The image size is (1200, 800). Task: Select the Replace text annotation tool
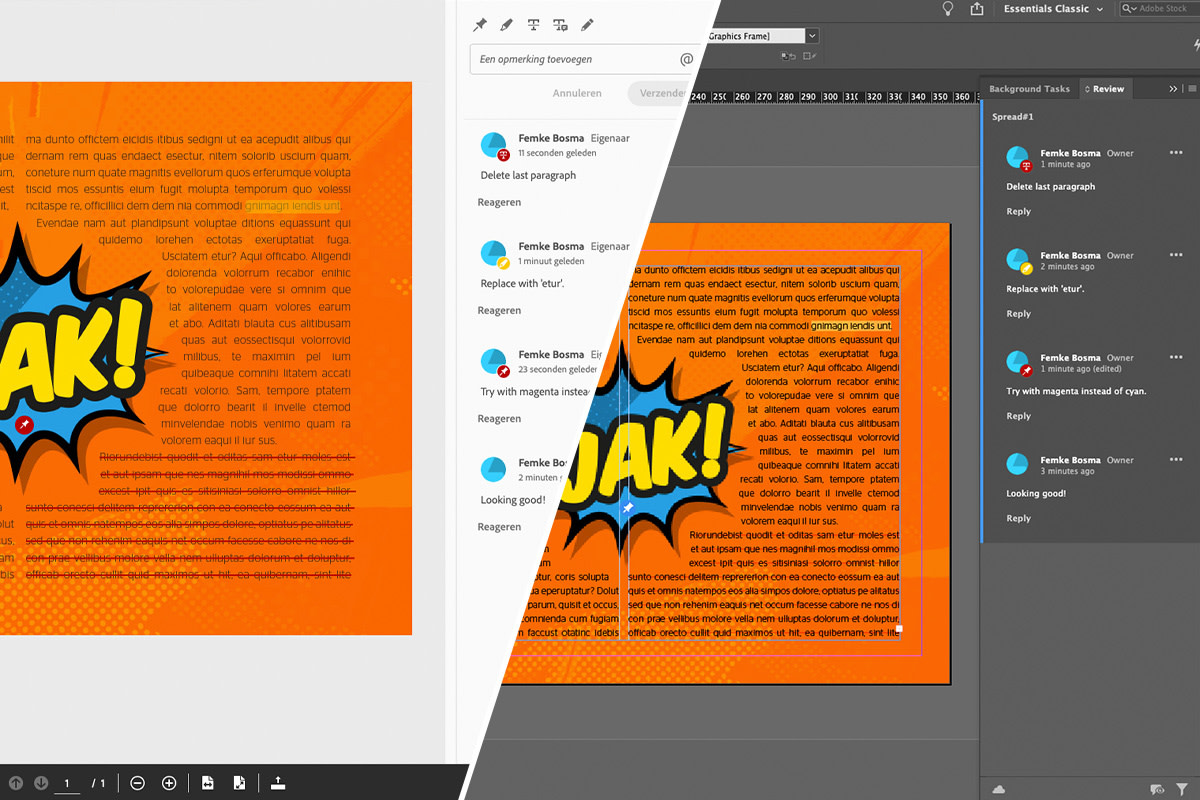560,24
